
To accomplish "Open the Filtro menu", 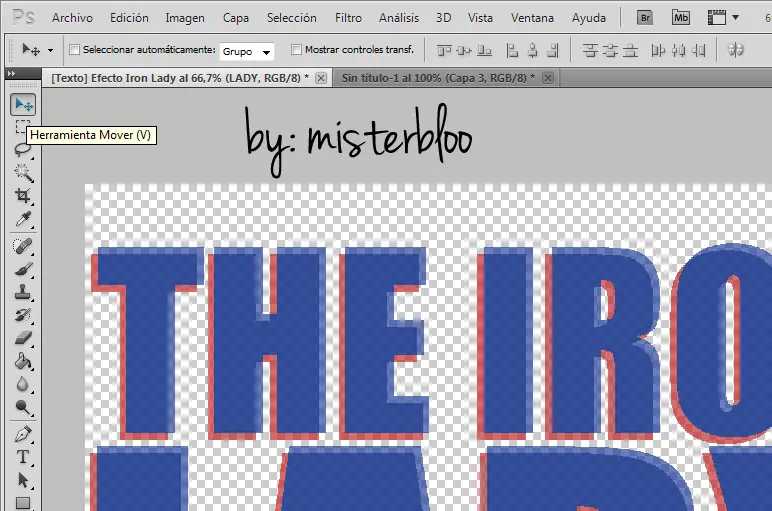I will (x=348, y=18).
